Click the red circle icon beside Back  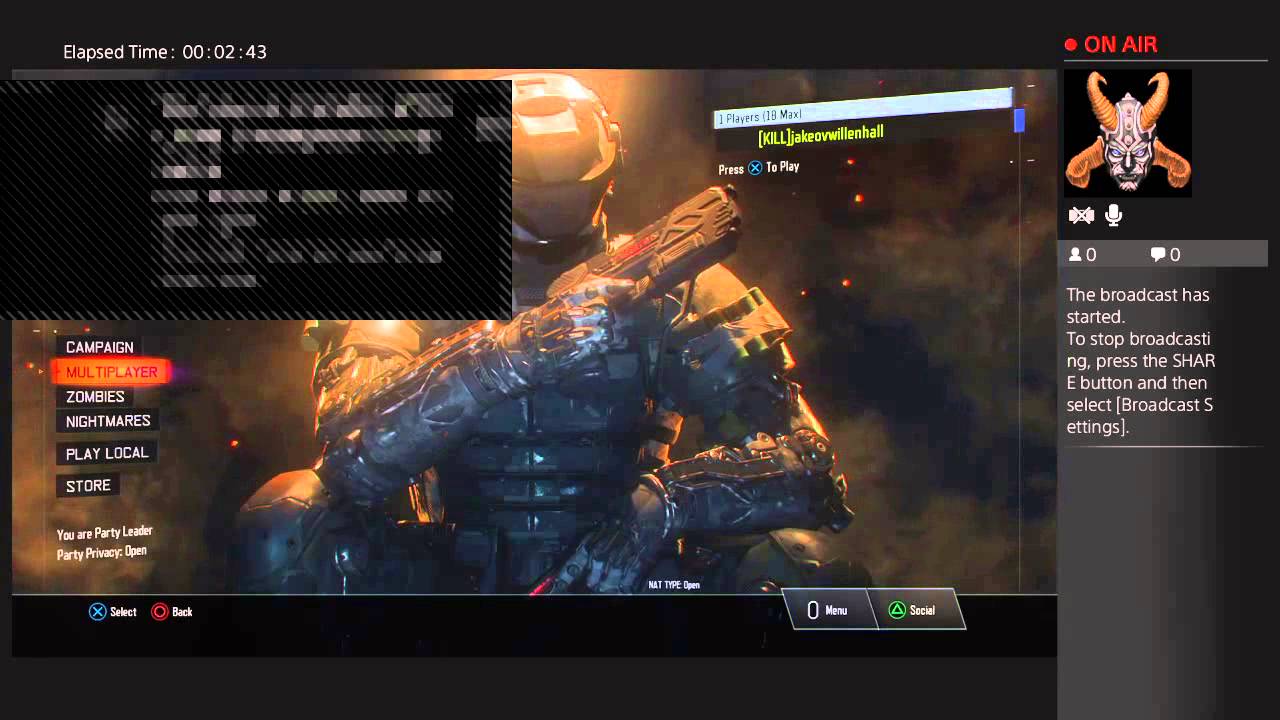pos(160,611)
